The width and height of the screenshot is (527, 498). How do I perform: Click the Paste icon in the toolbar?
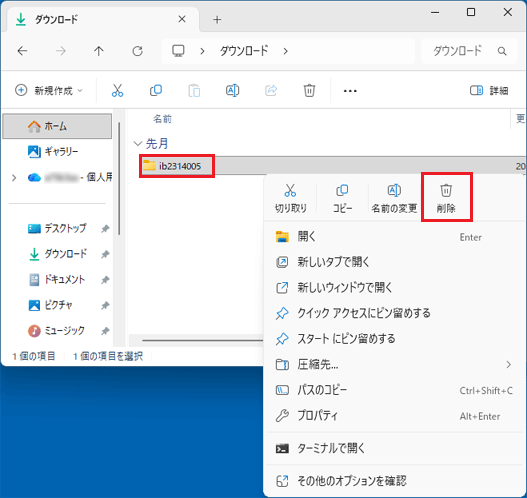pos(194,90)
